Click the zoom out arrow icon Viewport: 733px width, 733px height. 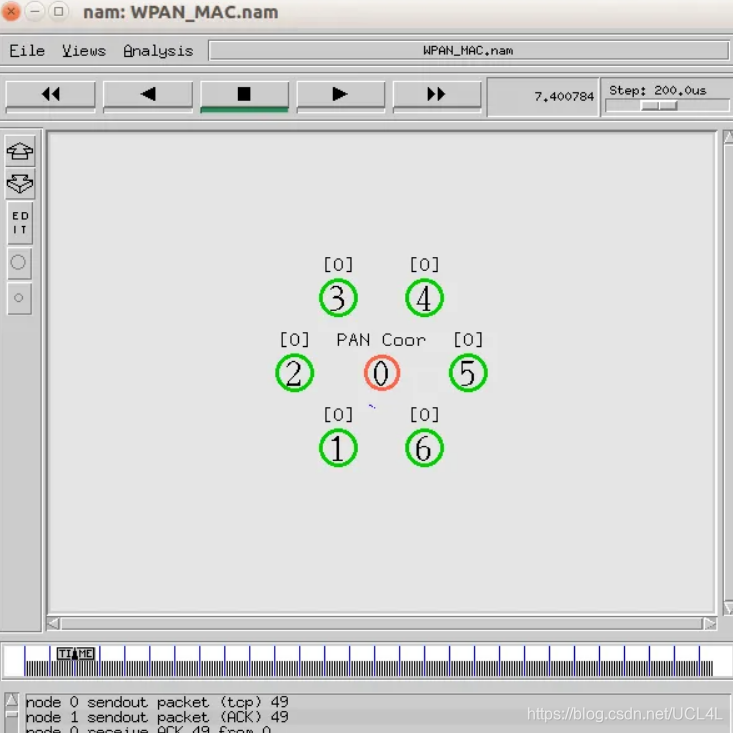20,183
